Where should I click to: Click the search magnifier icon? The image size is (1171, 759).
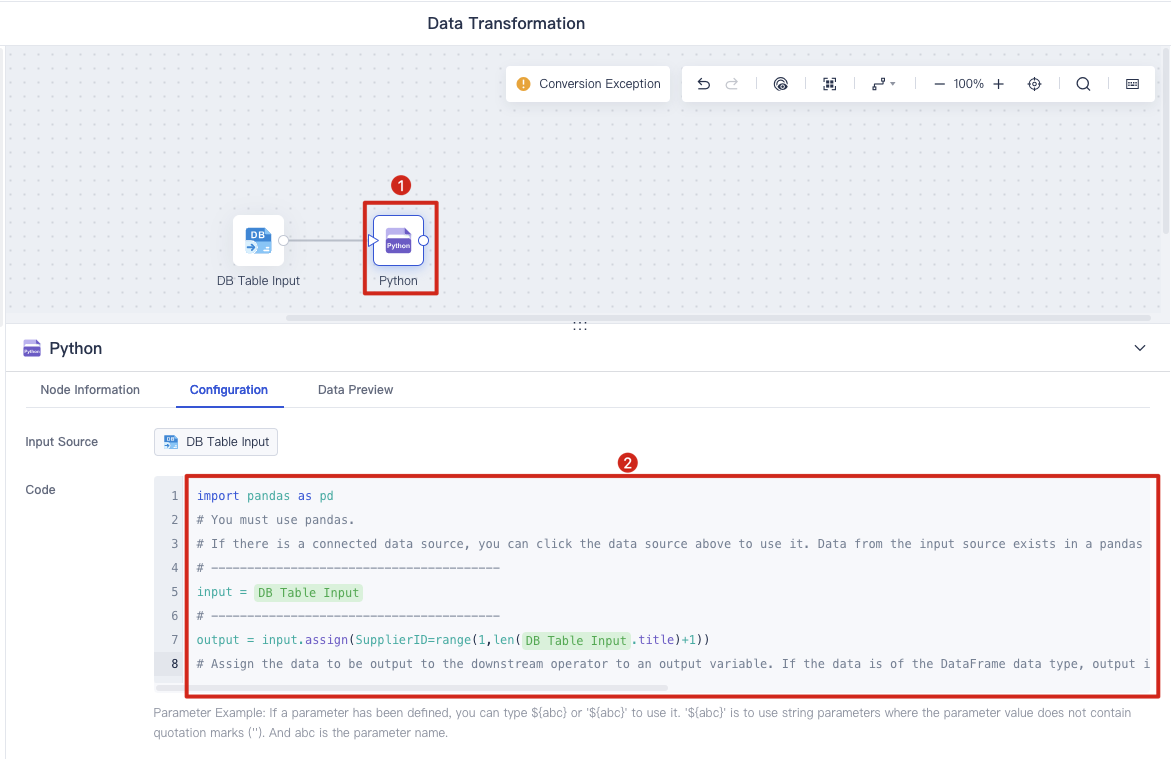[x=1083, y=84]
